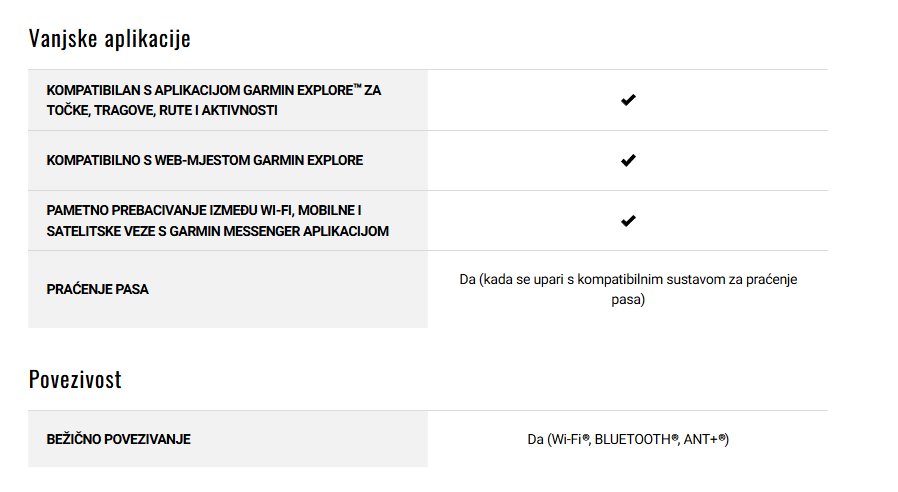The width and height of the screenshot is (898, 492).
Task: Click the 'Bežično povezivanje' row label
Action: [x=119, y=439]
